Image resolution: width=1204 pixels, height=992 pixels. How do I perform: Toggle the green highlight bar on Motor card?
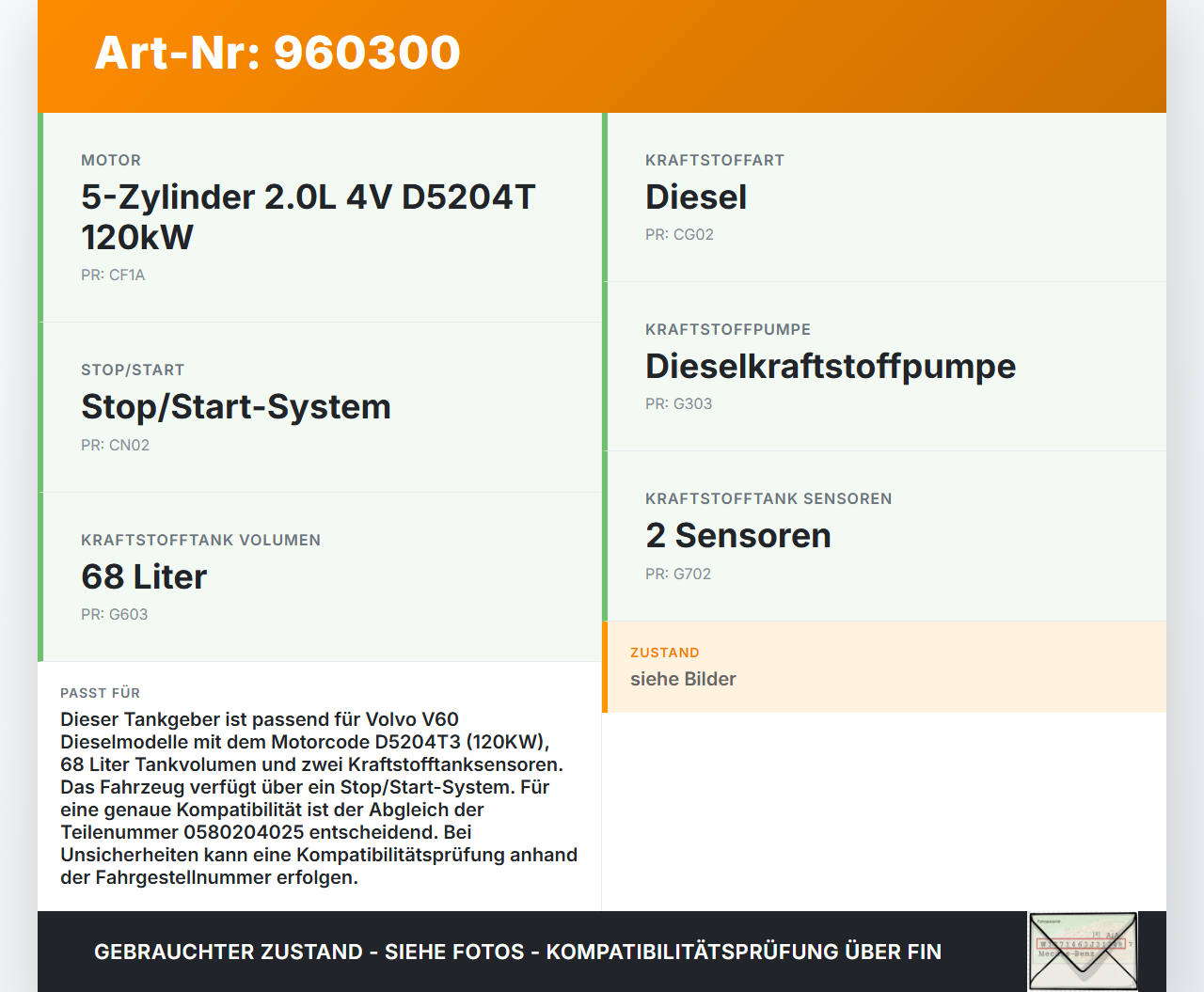pyautogui.click(x=40, y=216)
